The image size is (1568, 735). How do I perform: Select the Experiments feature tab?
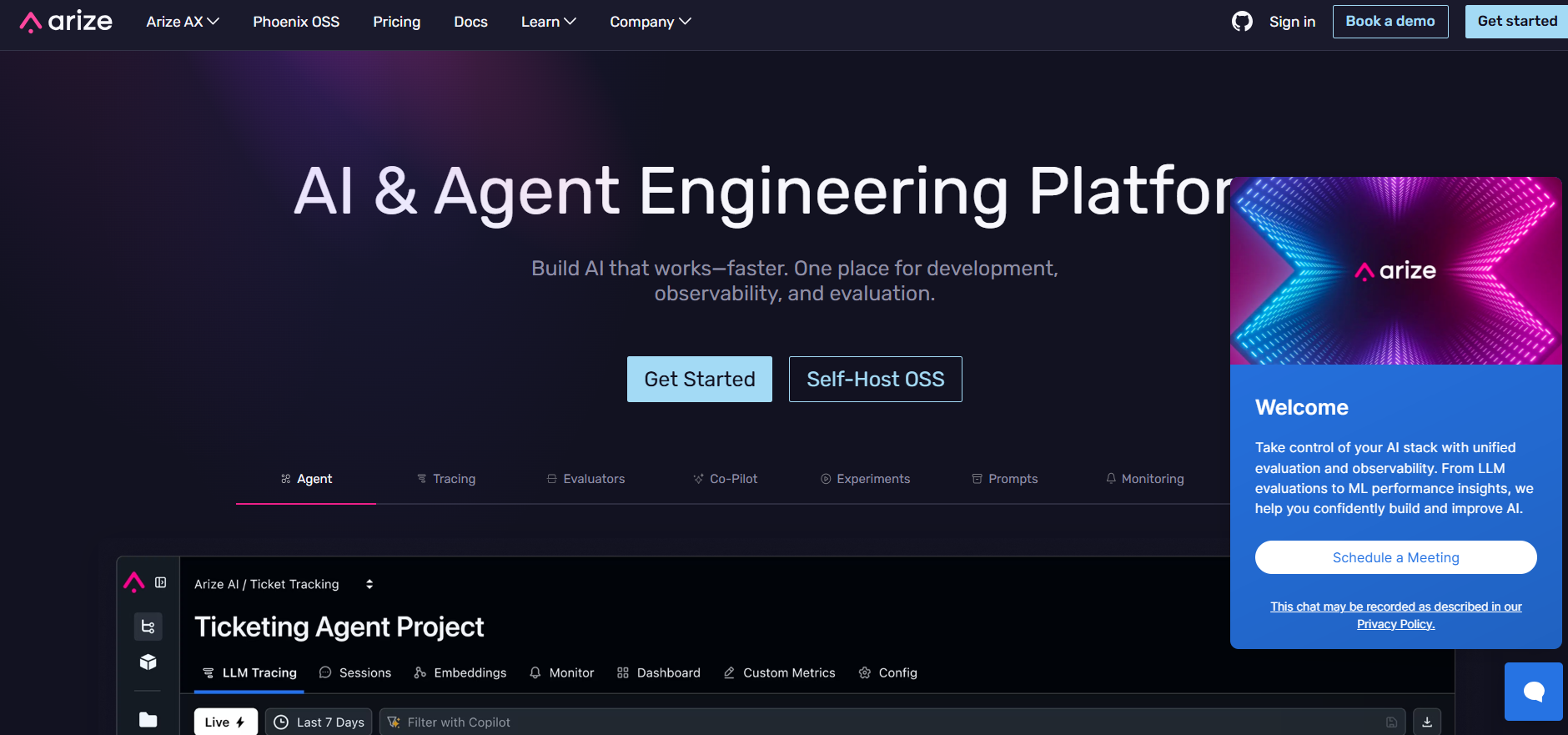pyautogui.click(x=866, y=479)
